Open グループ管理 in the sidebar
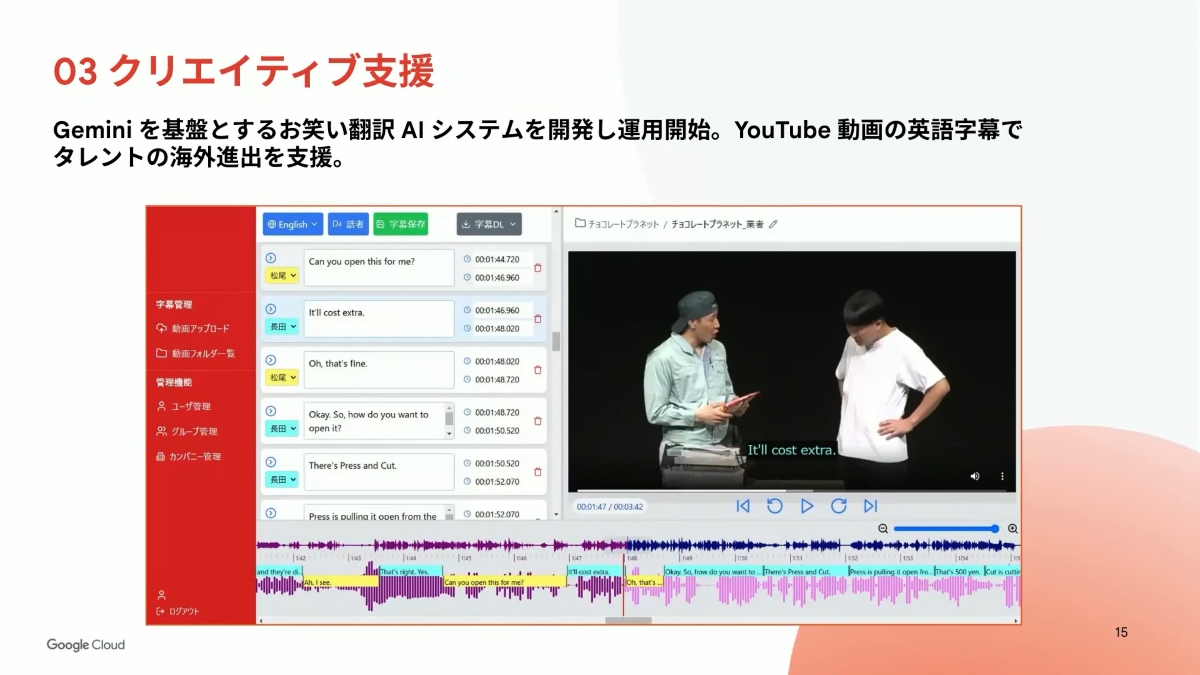This screenshot has width=1200, height=675. (187, 431)
